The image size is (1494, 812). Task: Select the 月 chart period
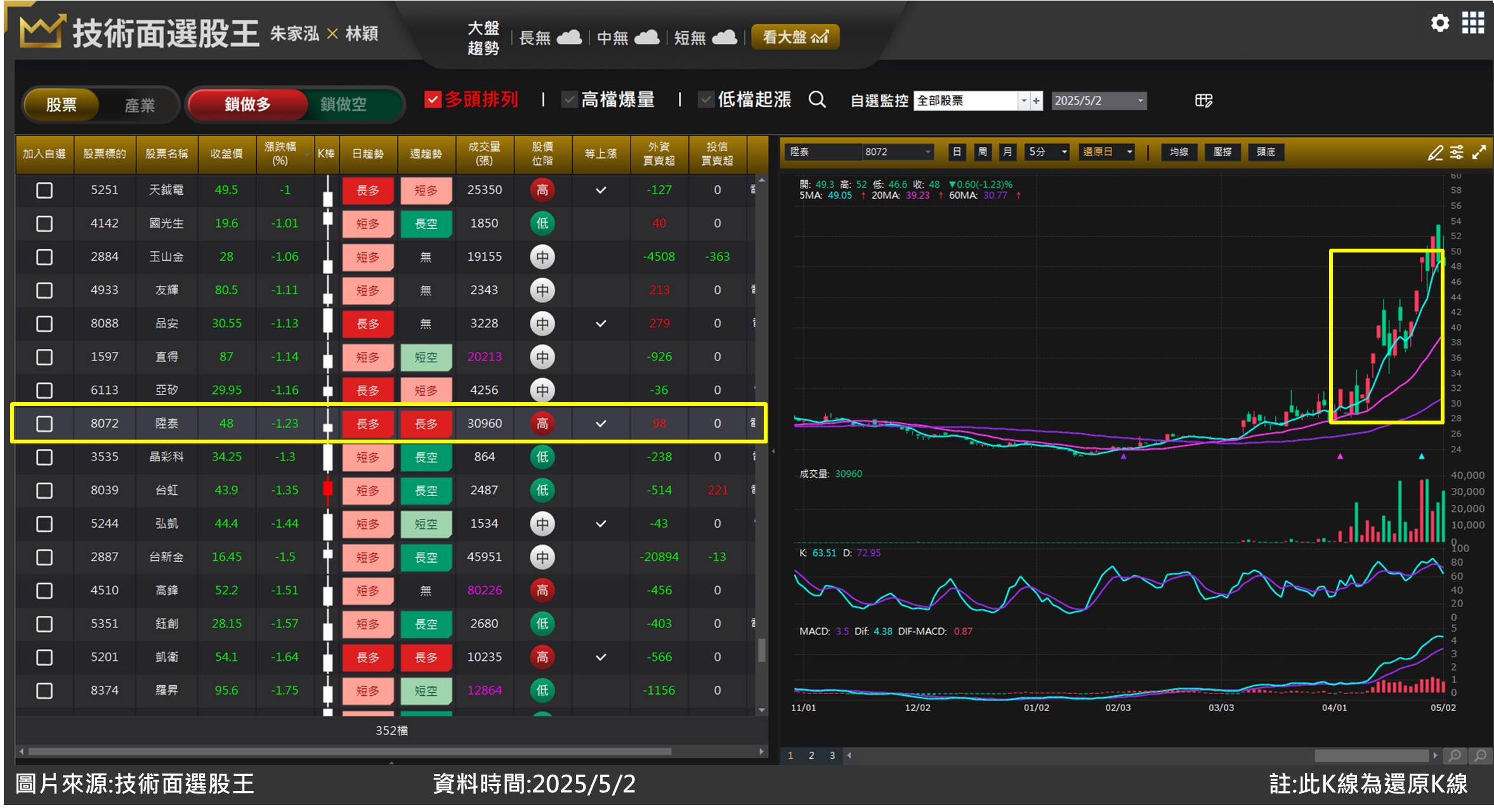1007,152
